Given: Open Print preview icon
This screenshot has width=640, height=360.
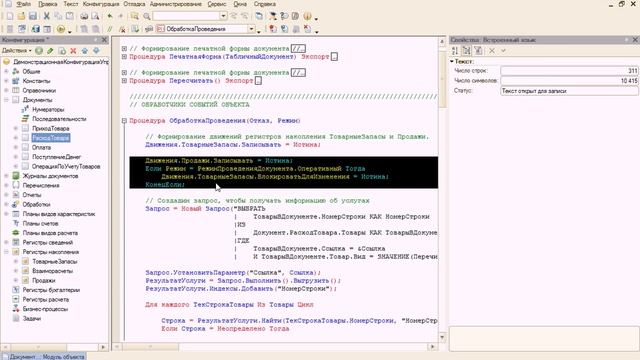Looking at the screenshot, I should [95, 16].
